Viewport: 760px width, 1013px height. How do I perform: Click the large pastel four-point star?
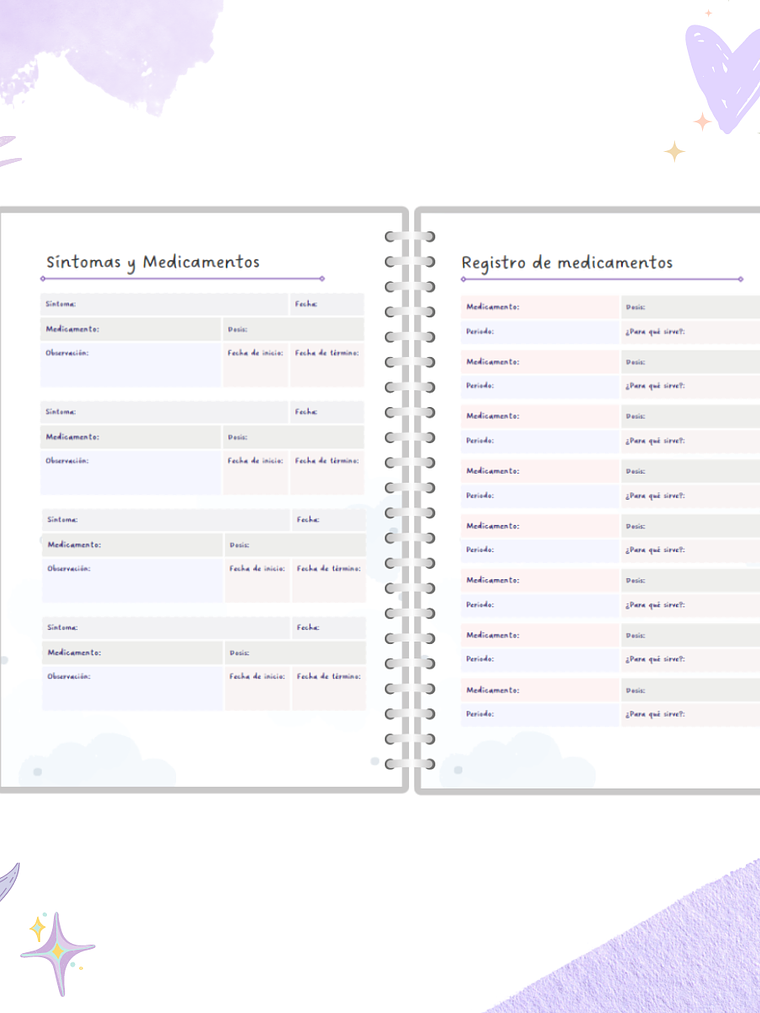[x=57, y=950]
